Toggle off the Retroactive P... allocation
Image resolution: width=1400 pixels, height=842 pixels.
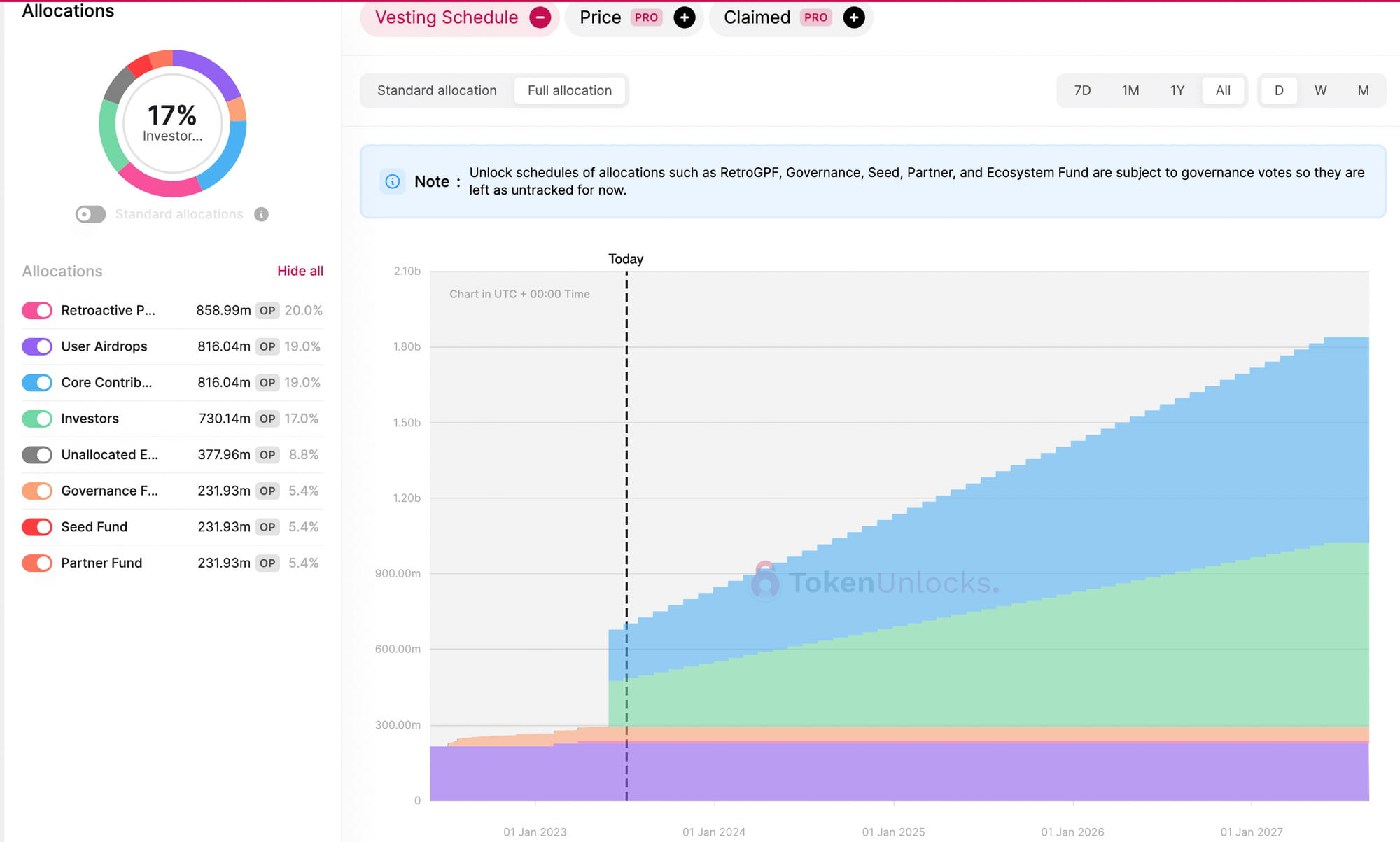point(37,310)
